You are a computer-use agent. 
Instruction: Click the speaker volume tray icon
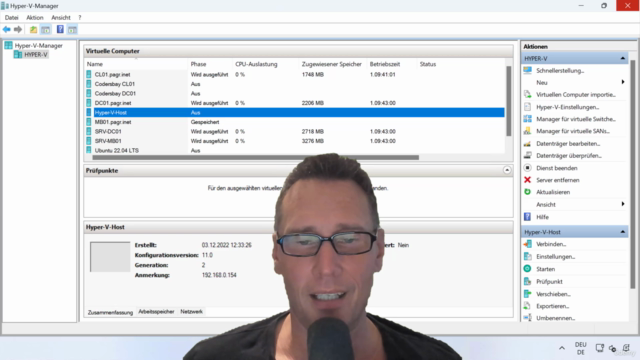[x=612, y=348]
